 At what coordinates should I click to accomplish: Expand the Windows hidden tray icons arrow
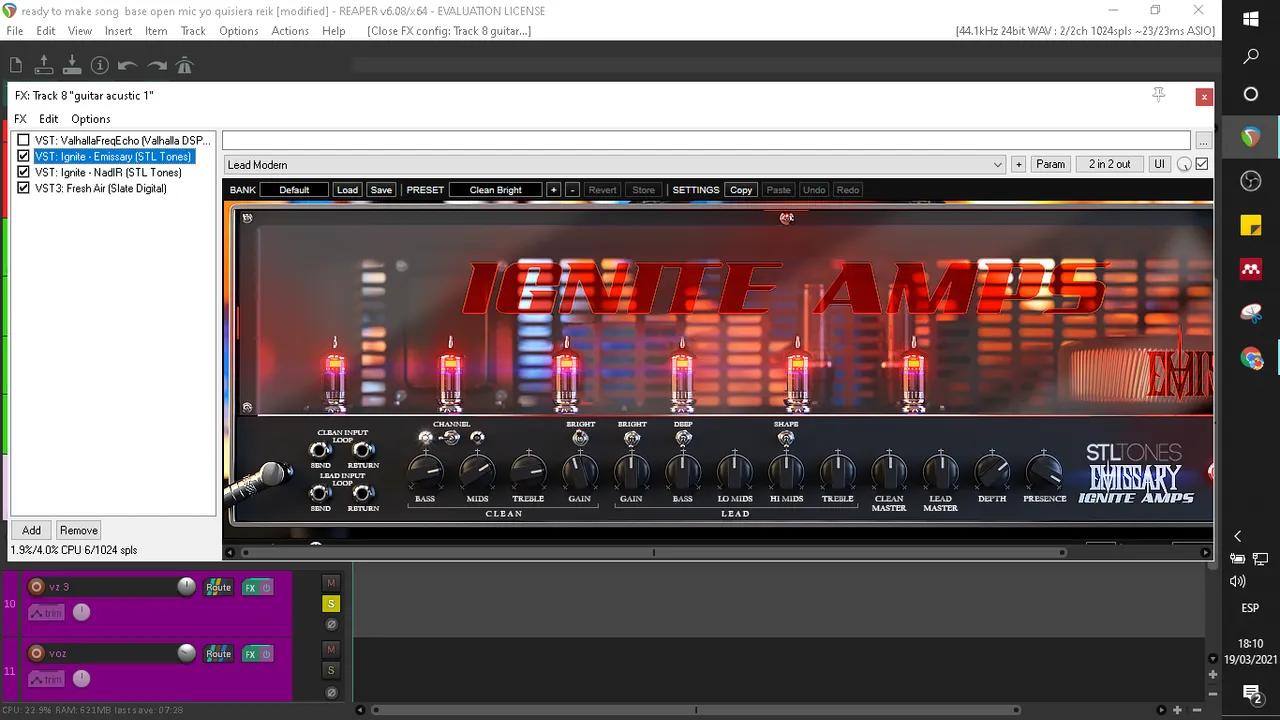pos(1238,536)
